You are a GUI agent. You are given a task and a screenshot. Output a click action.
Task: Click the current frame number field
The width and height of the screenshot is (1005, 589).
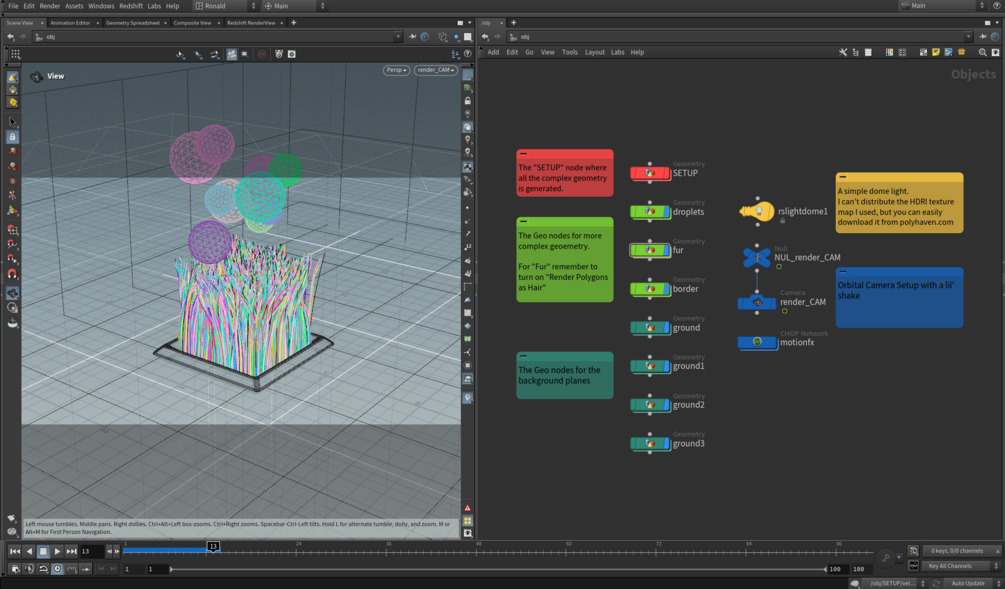click(92, 551)
